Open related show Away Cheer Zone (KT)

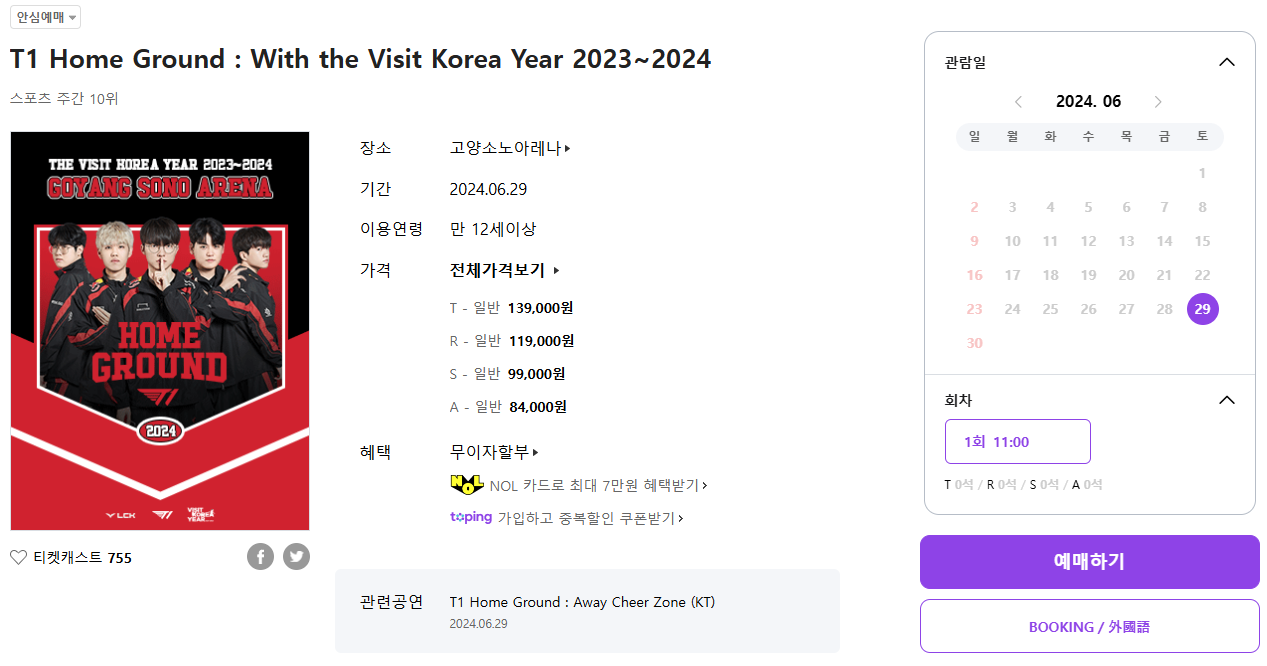tap(582, 602)
